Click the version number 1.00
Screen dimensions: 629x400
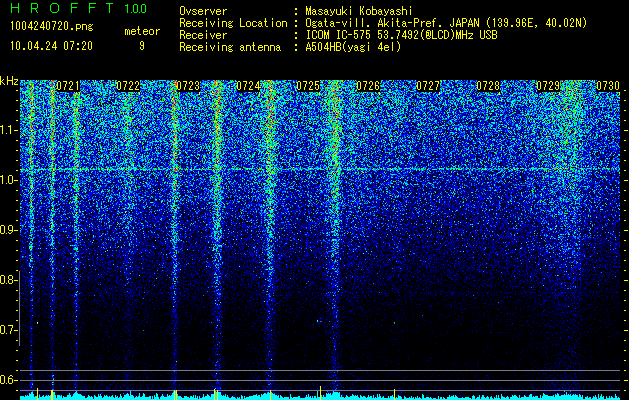tap(136, 9)
